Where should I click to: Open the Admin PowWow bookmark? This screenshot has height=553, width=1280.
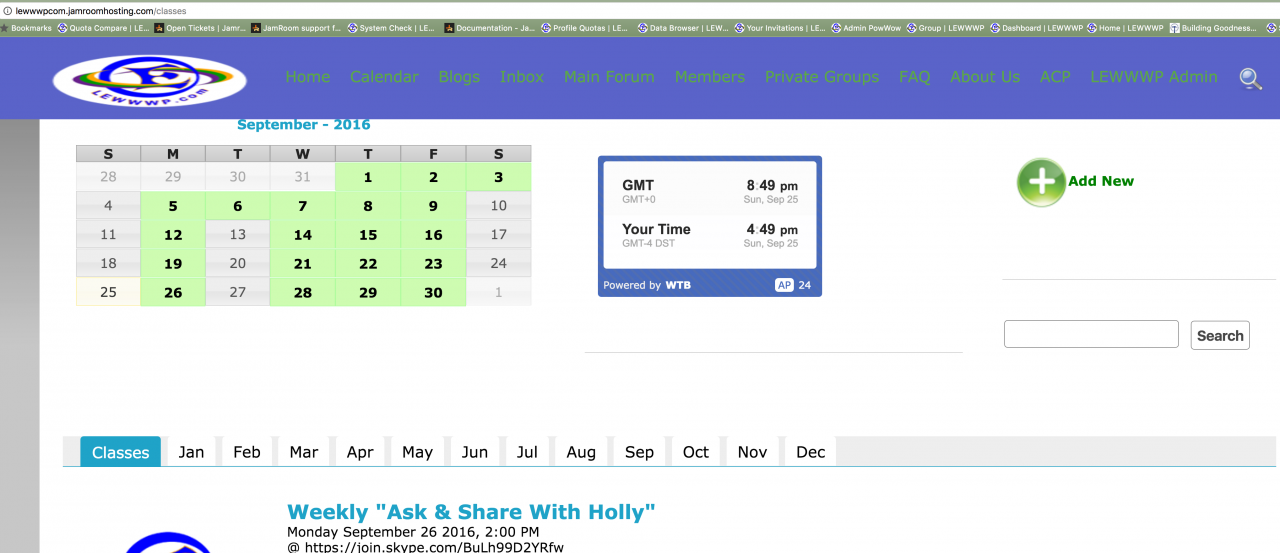point(866,28)
